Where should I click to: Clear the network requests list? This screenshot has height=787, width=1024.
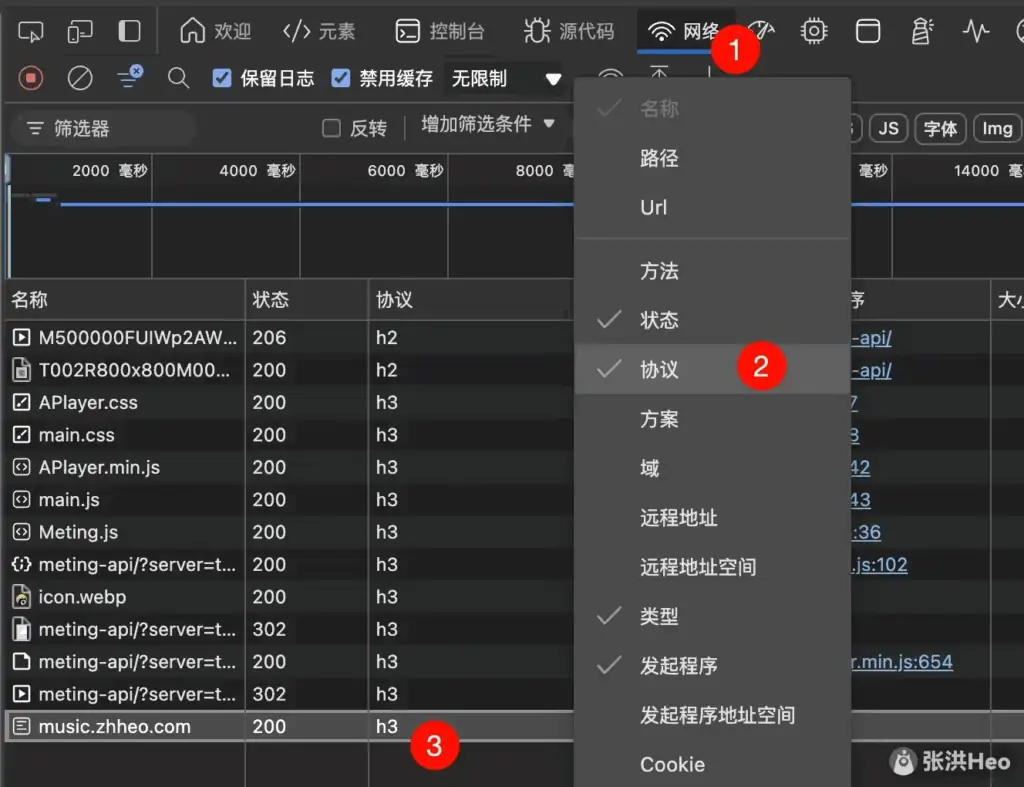(x=81, y=78)
